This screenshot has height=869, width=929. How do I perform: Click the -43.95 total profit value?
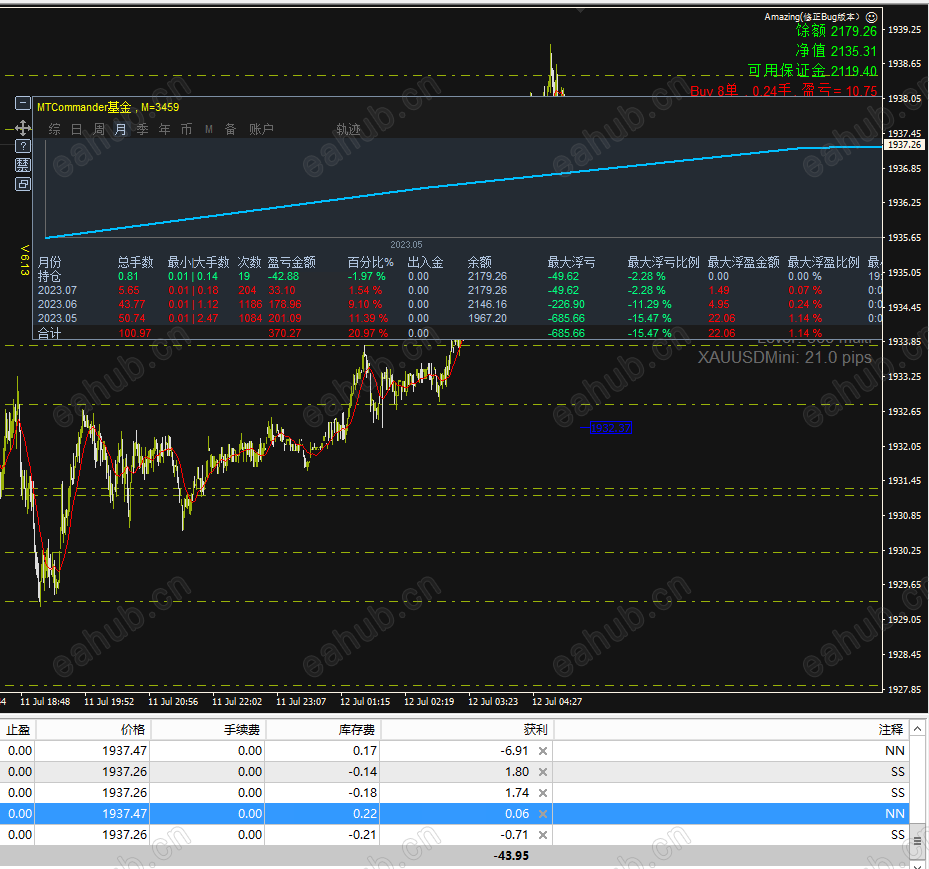[511, 856]
